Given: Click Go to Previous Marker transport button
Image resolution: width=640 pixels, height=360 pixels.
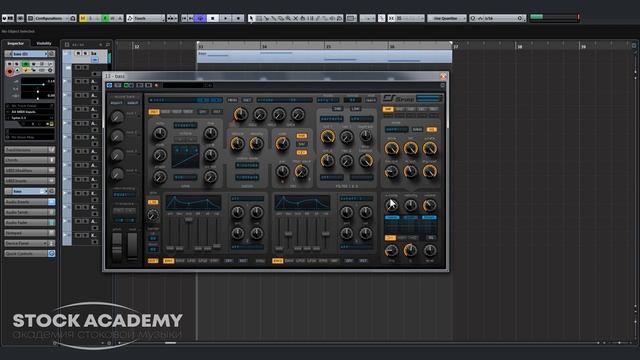Looking at the screenshot, I should 184,18.
